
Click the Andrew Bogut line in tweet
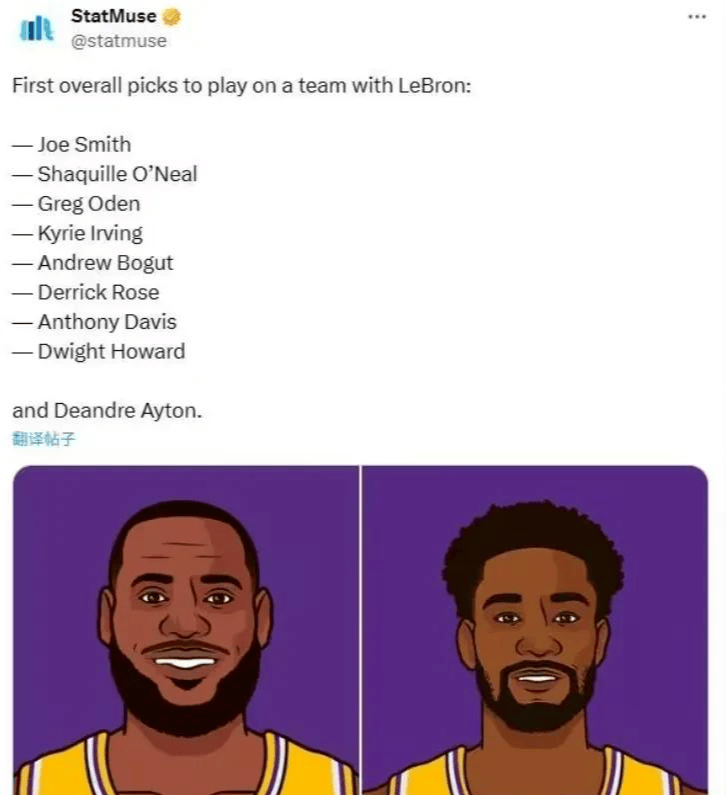click(x=93, y=263)
